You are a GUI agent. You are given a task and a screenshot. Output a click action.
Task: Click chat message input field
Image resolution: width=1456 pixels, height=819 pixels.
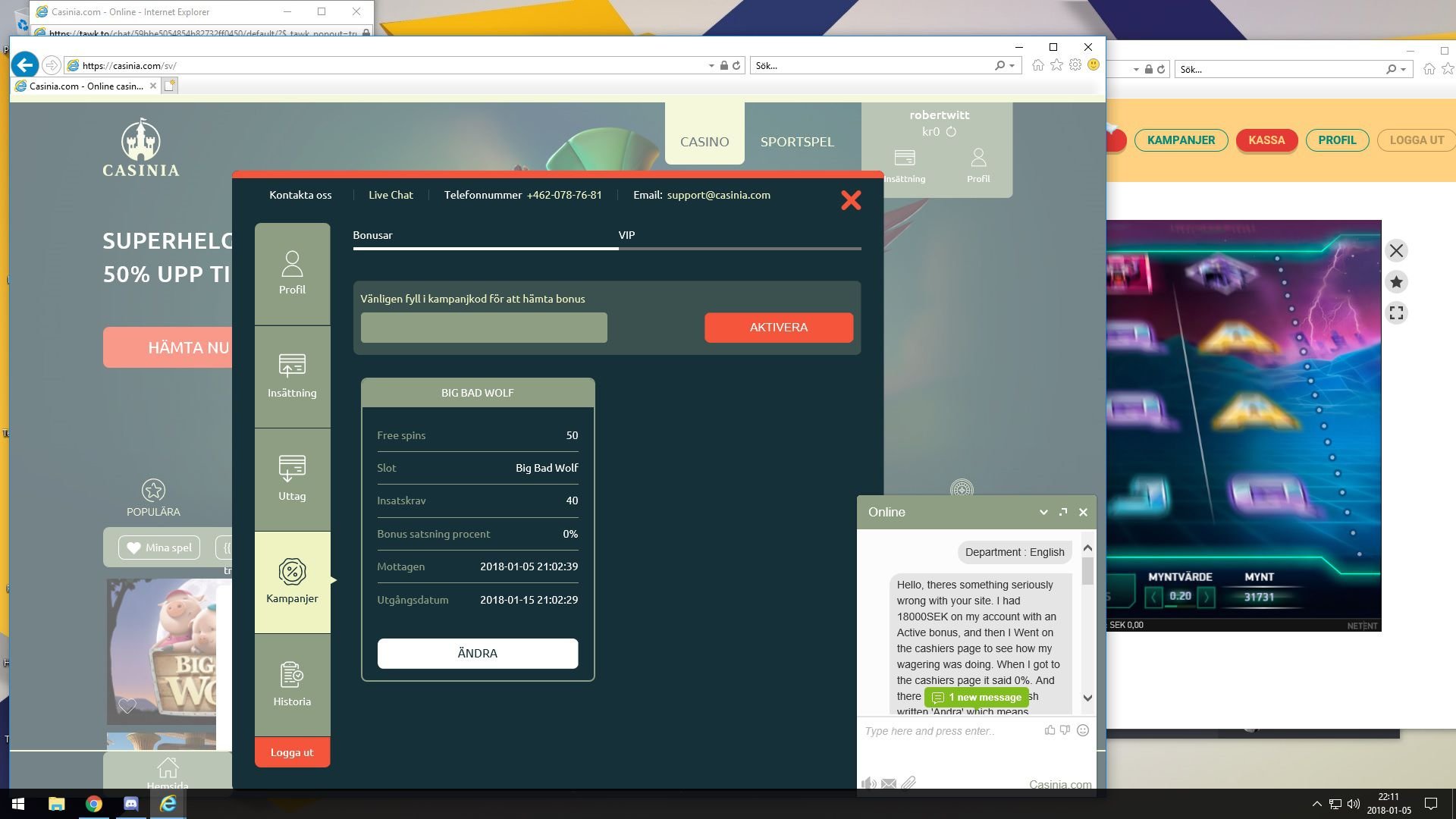click(952, 731)
